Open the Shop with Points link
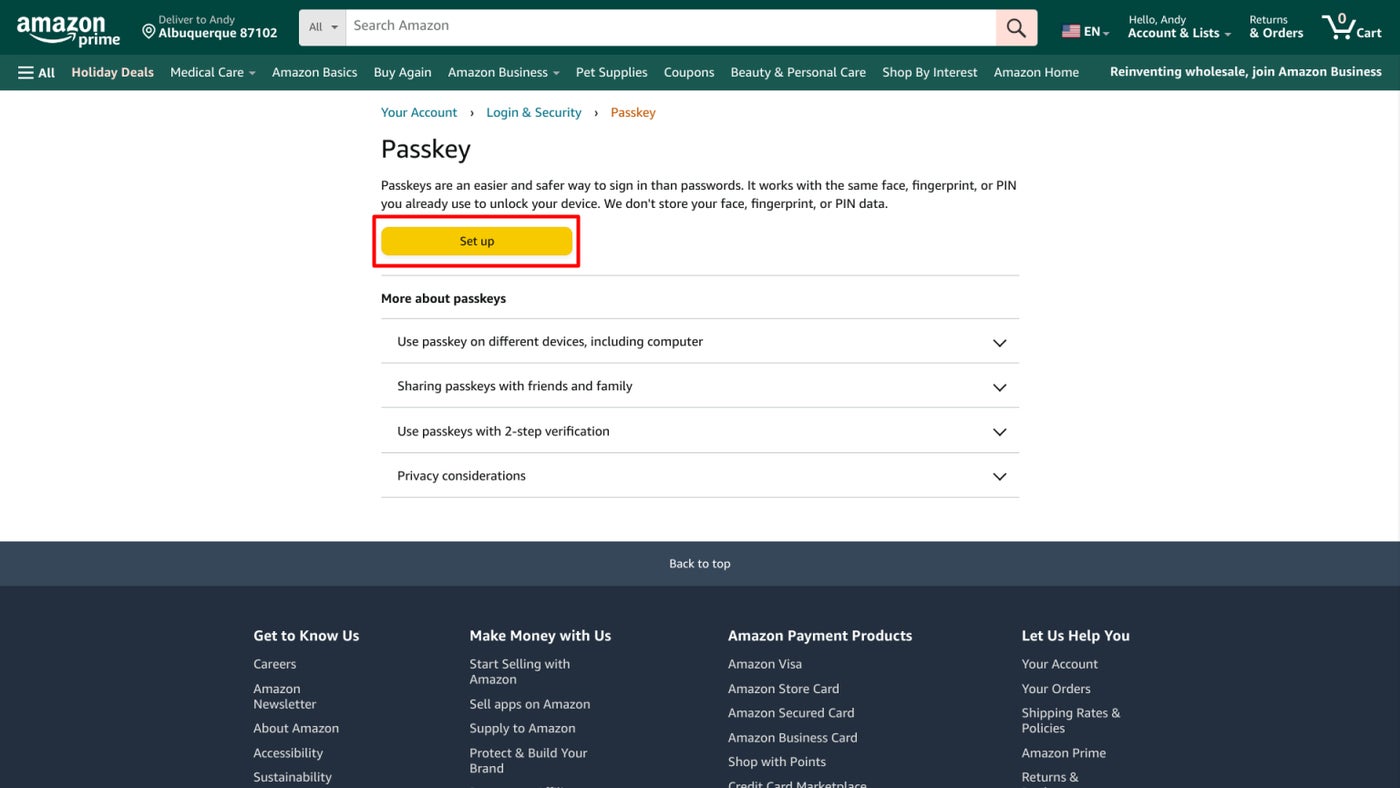Viewport: 1400px width, 788px height. (777, 762)
